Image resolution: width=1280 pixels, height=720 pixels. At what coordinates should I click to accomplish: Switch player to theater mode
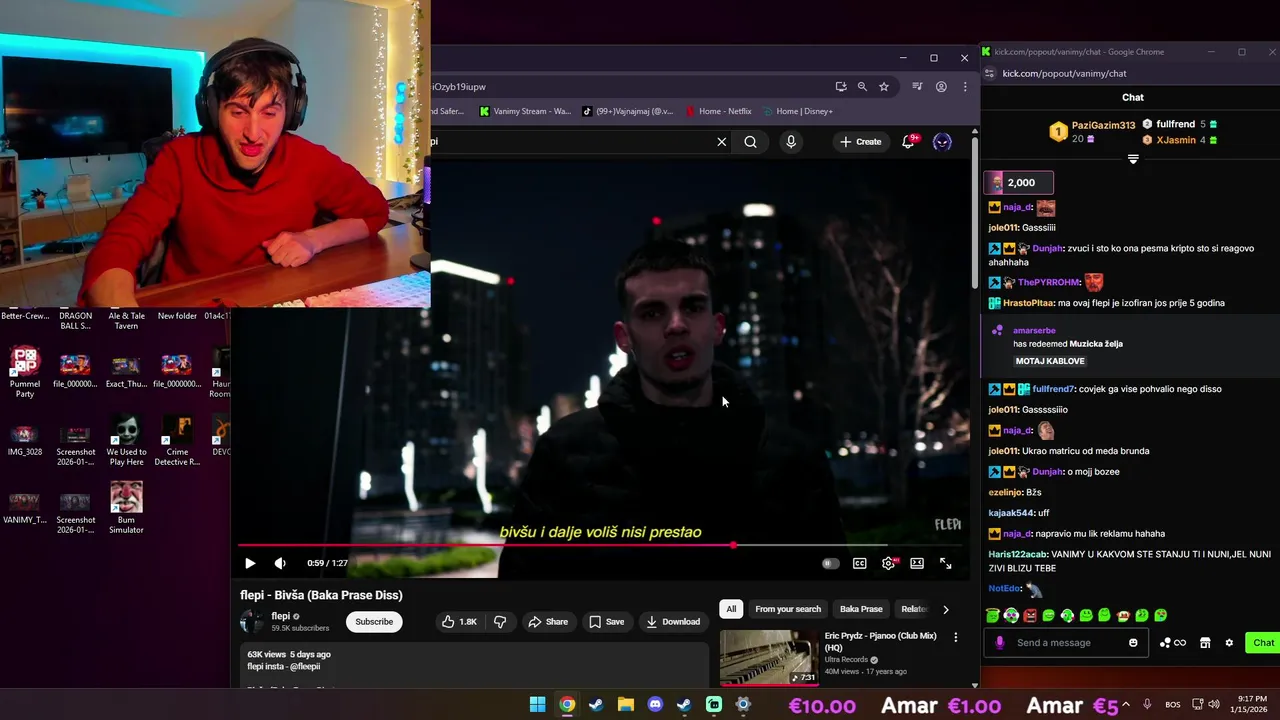pyautogui.click(x=917, y=563)
